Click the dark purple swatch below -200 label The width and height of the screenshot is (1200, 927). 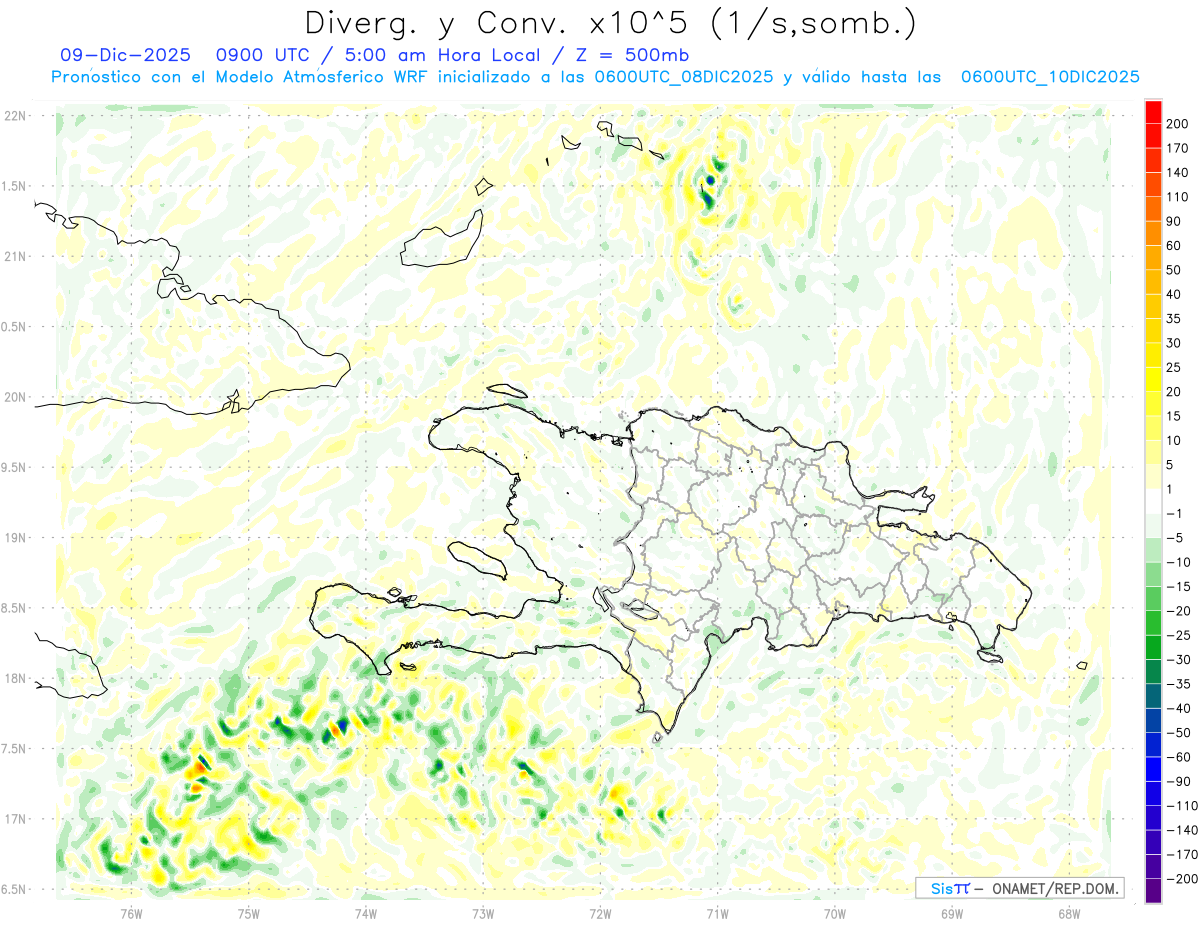click(1154, 891)
